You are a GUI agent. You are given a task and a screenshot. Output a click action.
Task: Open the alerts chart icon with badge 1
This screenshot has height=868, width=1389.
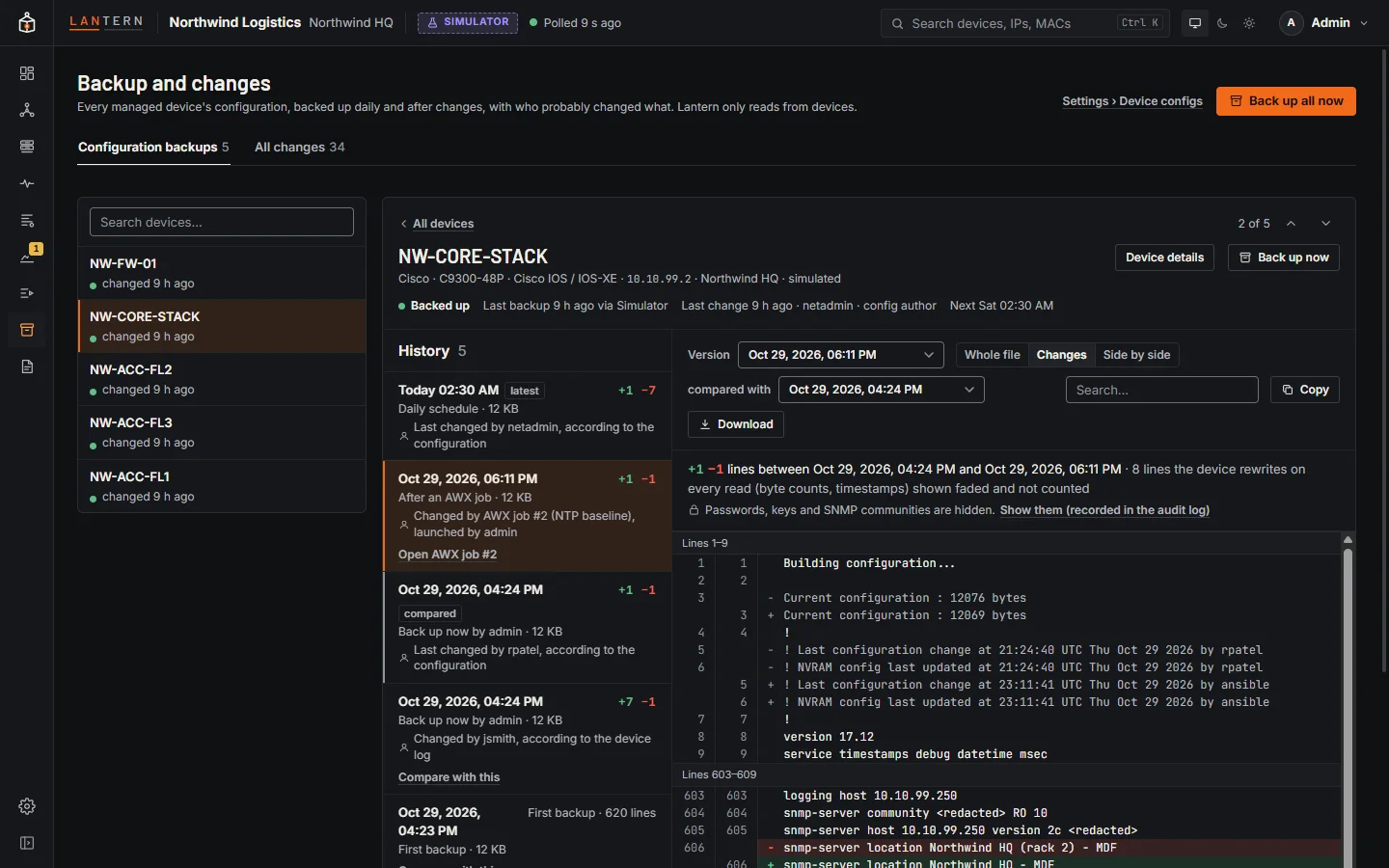click(x=27, y=257)
